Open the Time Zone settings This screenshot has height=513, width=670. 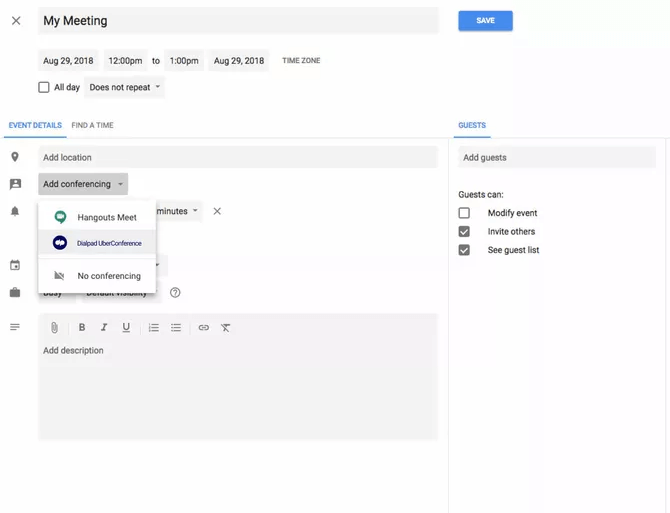[x=301, y=61]
